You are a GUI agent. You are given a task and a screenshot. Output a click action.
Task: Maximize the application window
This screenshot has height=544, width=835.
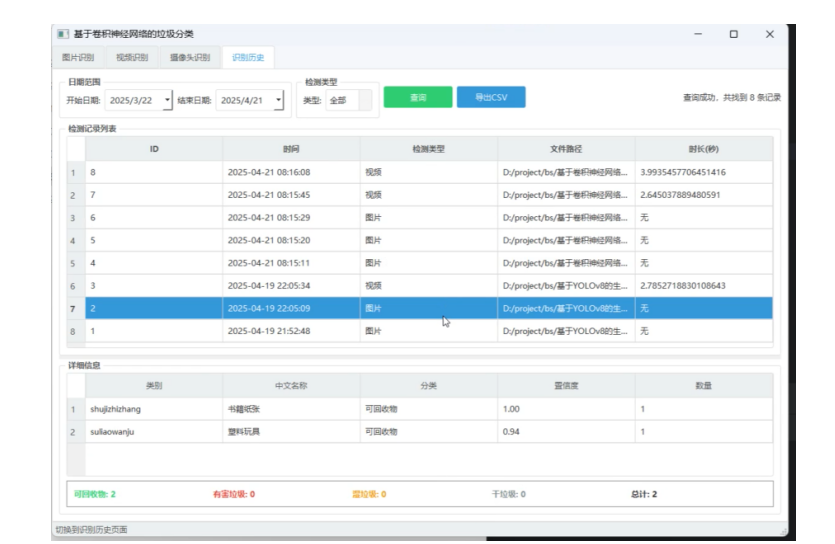pos(733,34)
